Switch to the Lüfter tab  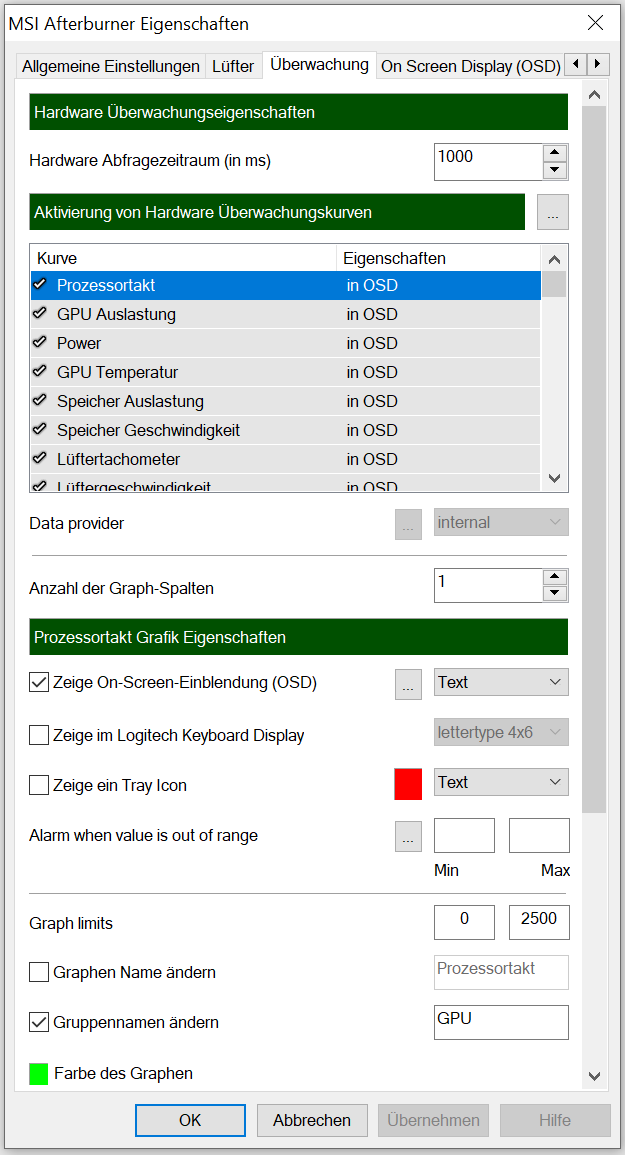(233, 66)
